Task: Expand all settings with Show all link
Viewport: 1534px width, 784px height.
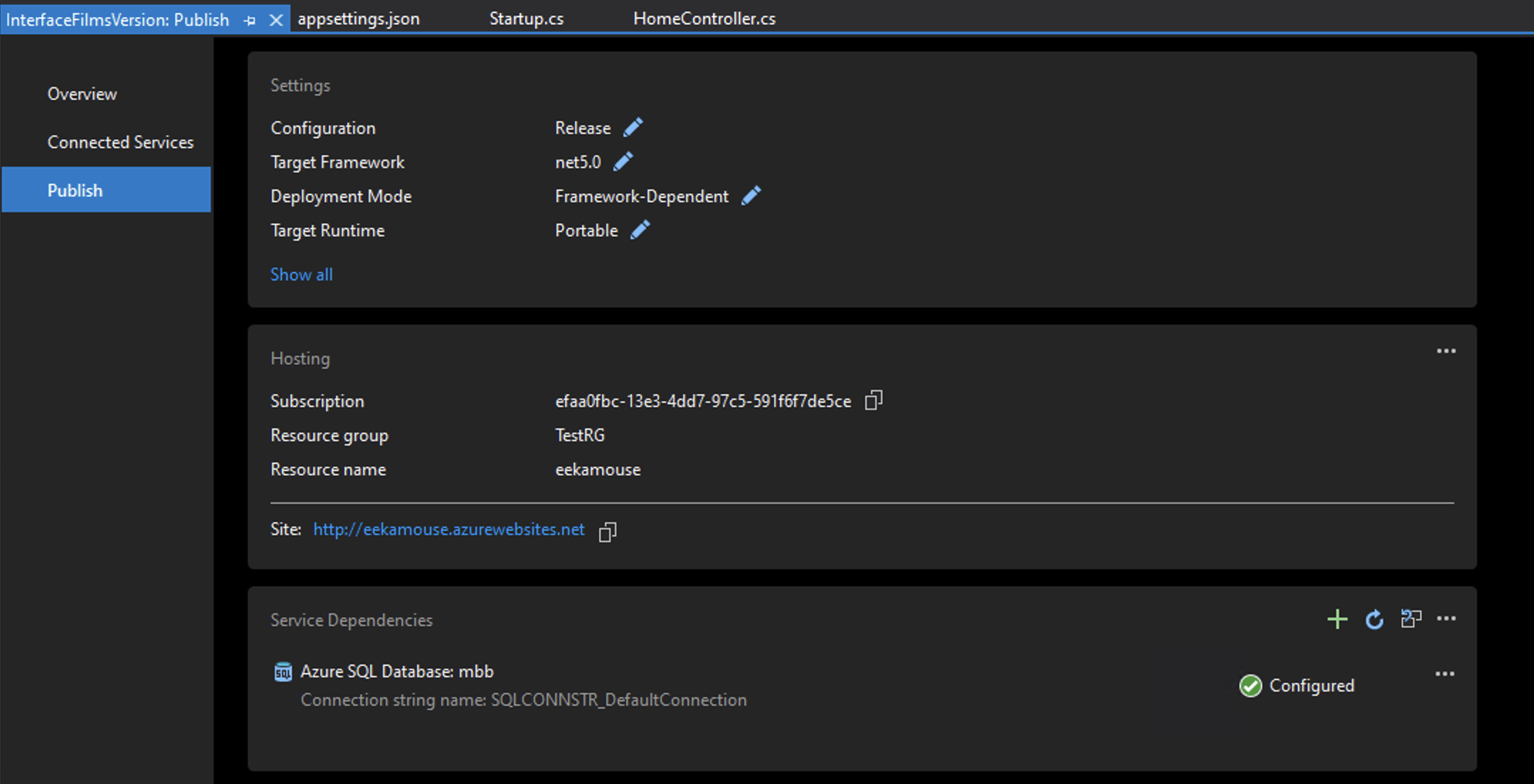Action: tap(301, 274)
